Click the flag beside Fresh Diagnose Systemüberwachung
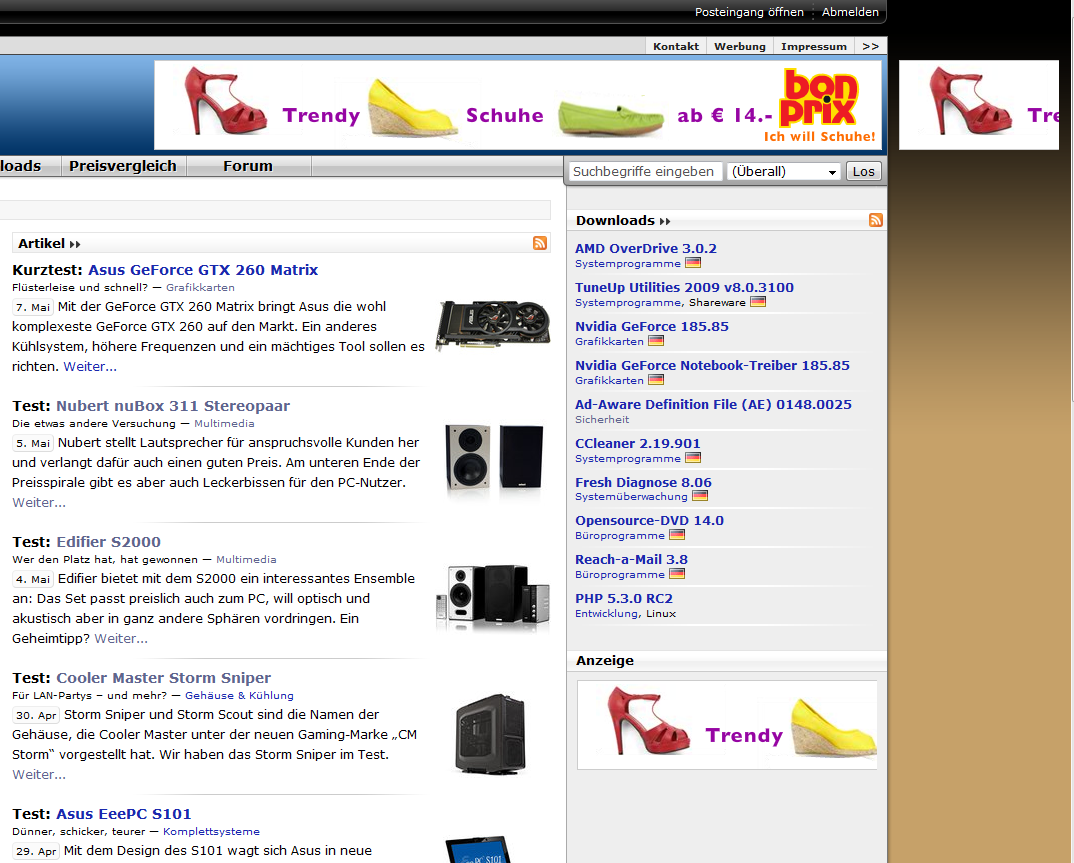 pyautogui.click(x=700, y=497)
